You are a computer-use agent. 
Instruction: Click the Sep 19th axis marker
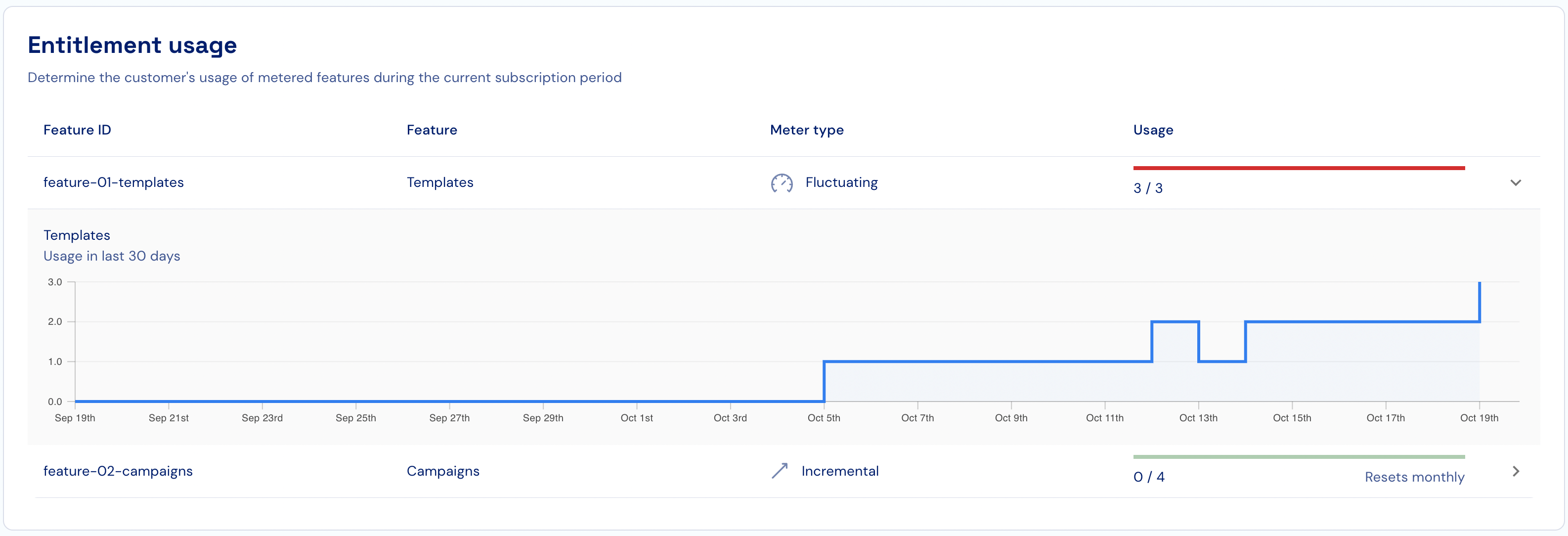click(x=75, y=418)
